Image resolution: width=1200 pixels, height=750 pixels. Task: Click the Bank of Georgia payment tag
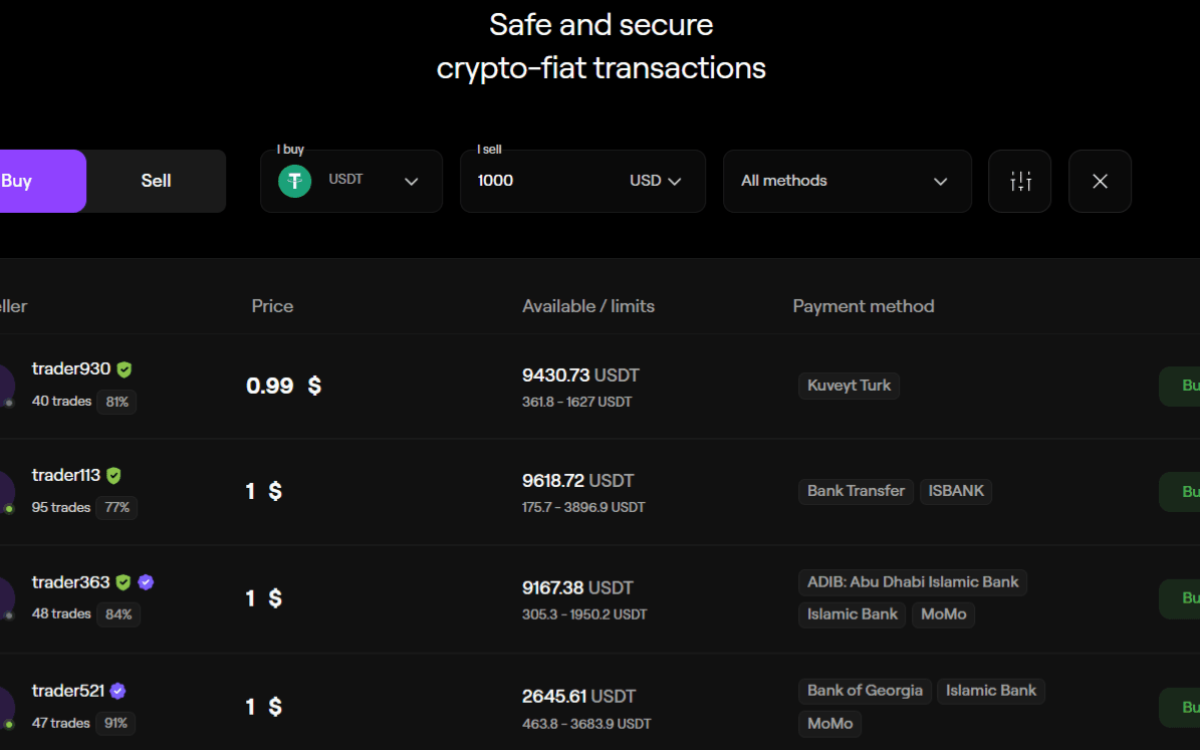tap(865, 690)
